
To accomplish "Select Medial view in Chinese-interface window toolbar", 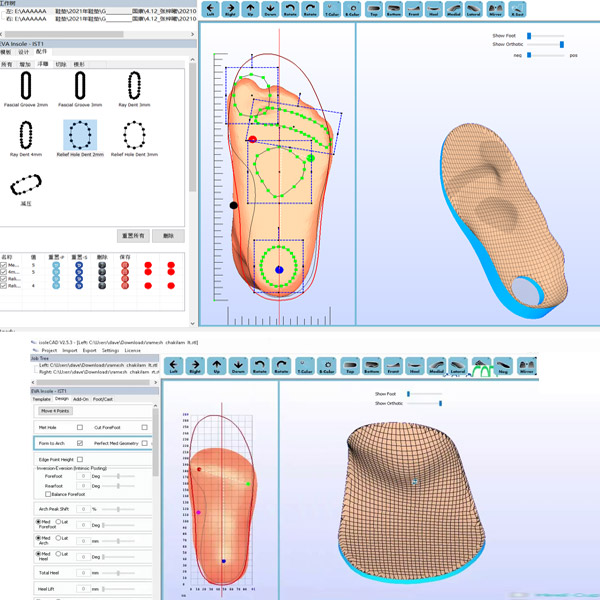I will [454, 9].
